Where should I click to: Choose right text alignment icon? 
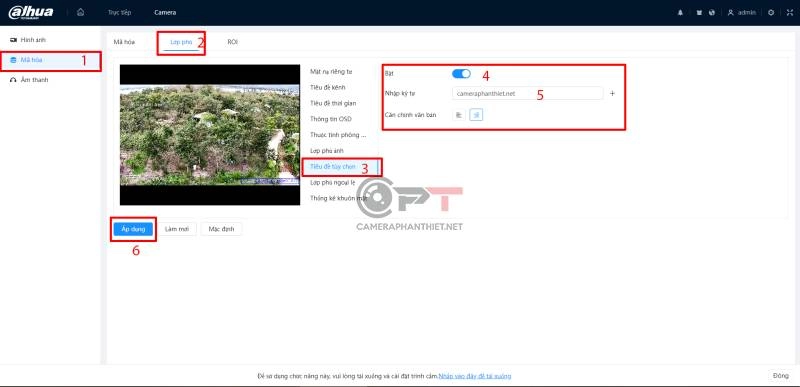[x=476, y=115]
